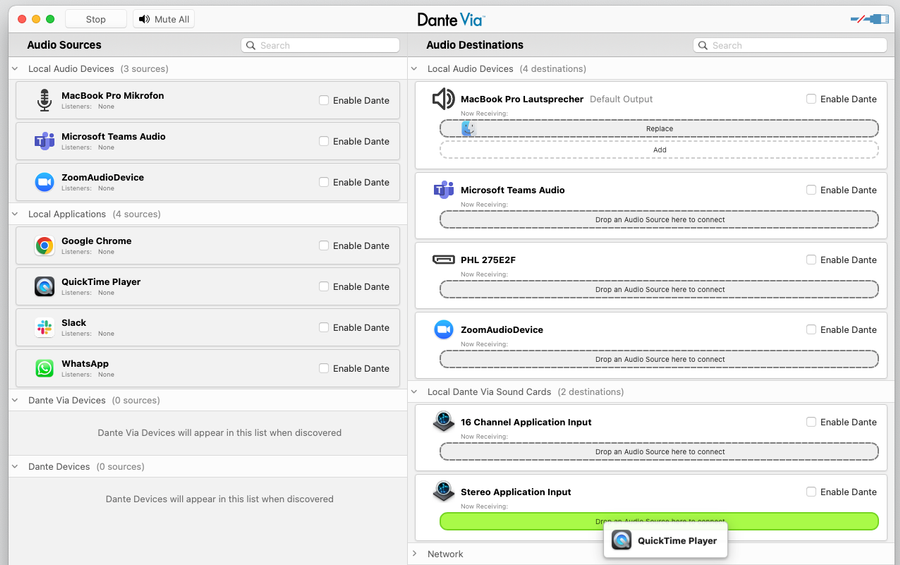
Task: Enable Dante for WhatsApp
Action: (324, 368)
